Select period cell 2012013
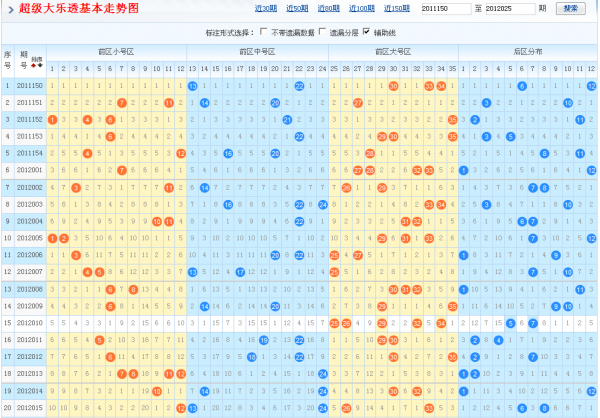The image size is (600, 418). (30, 374)
